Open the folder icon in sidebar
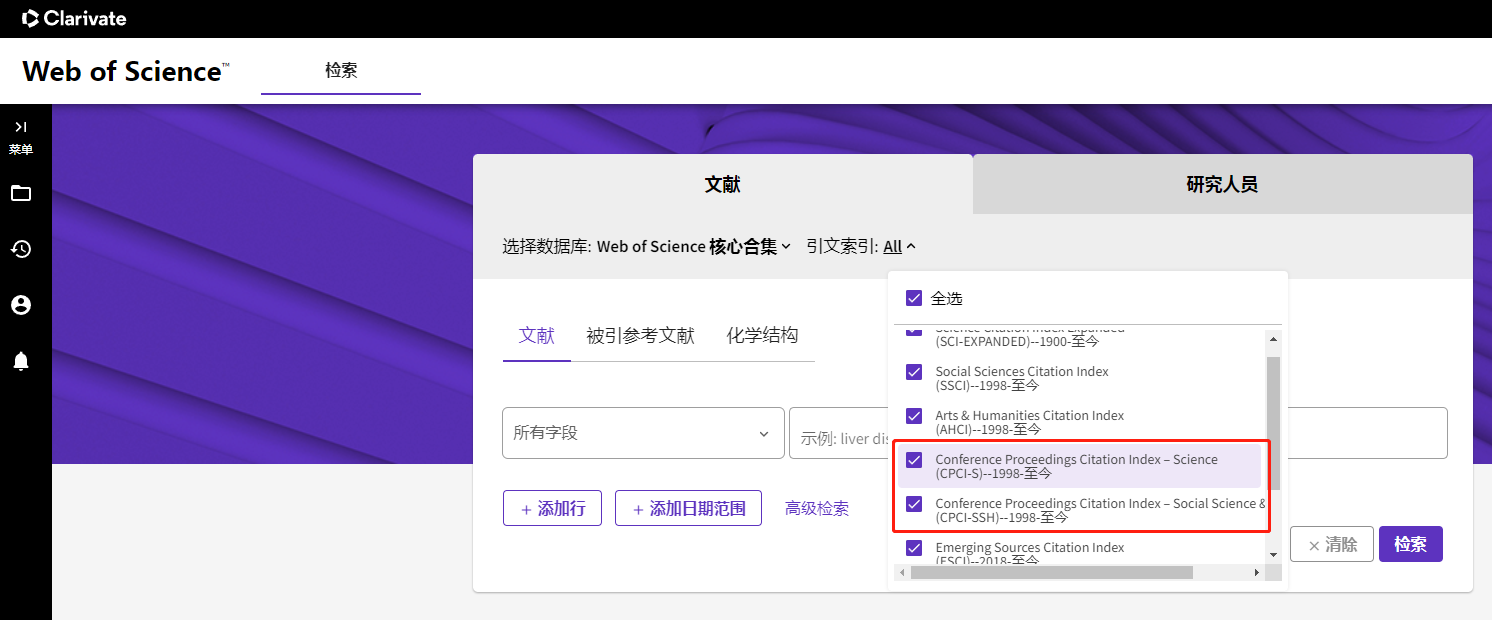Screen dimensions: 1492x620 [20, 193]
